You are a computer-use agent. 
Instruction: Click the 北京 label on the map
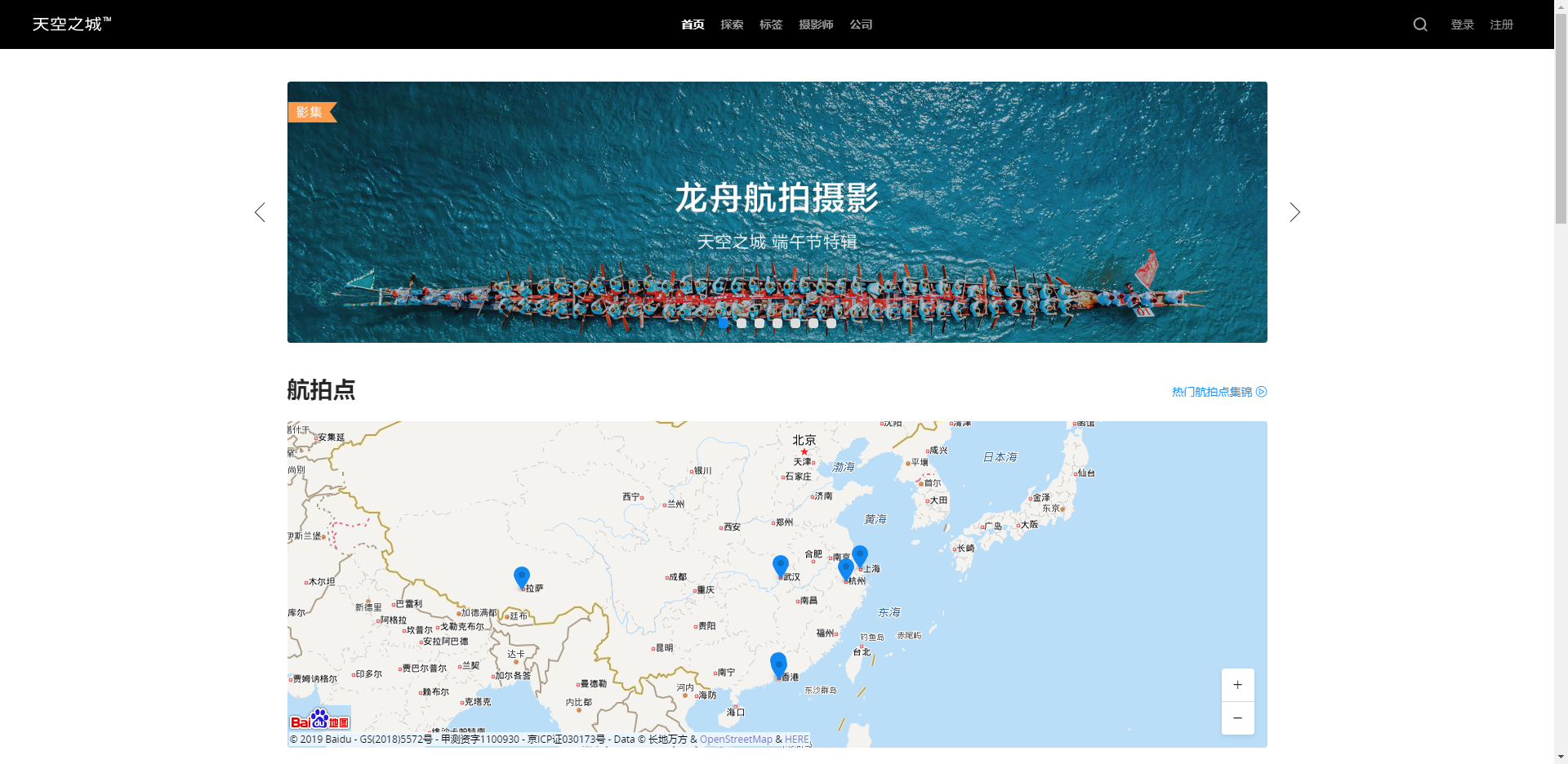pyautogui.click(x=804, y=440)
